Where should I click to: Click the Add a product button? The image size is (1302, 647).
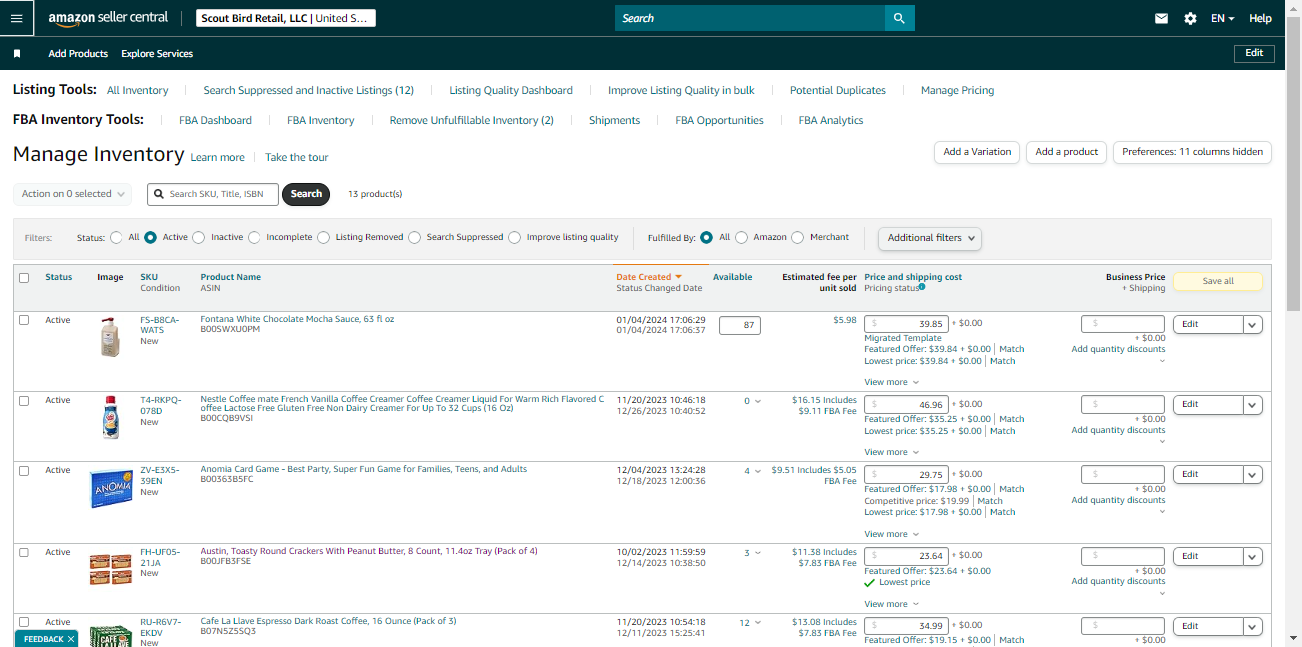pos(1066,152)
